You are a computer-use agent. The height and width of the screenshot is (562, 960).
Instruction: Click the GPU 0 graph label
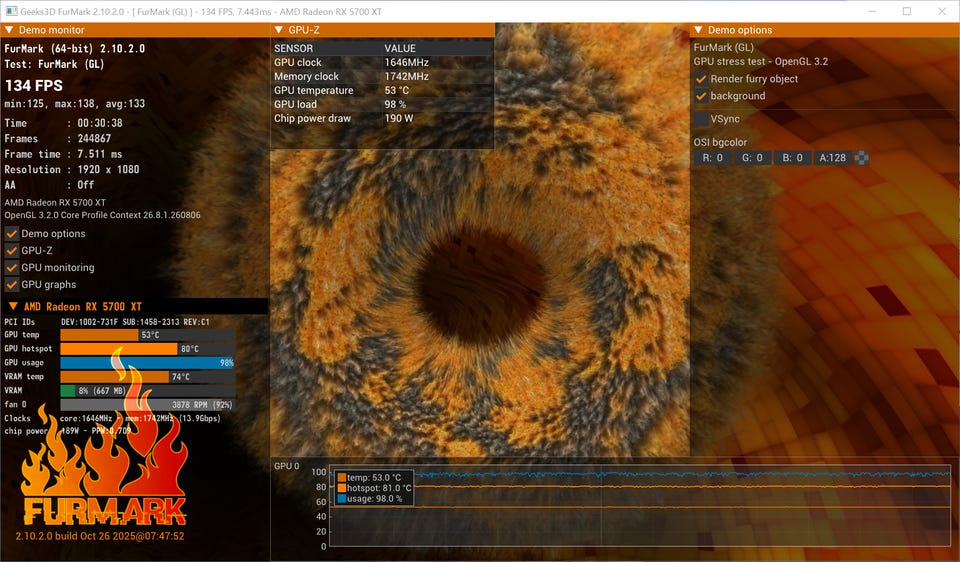pos(287,466)
